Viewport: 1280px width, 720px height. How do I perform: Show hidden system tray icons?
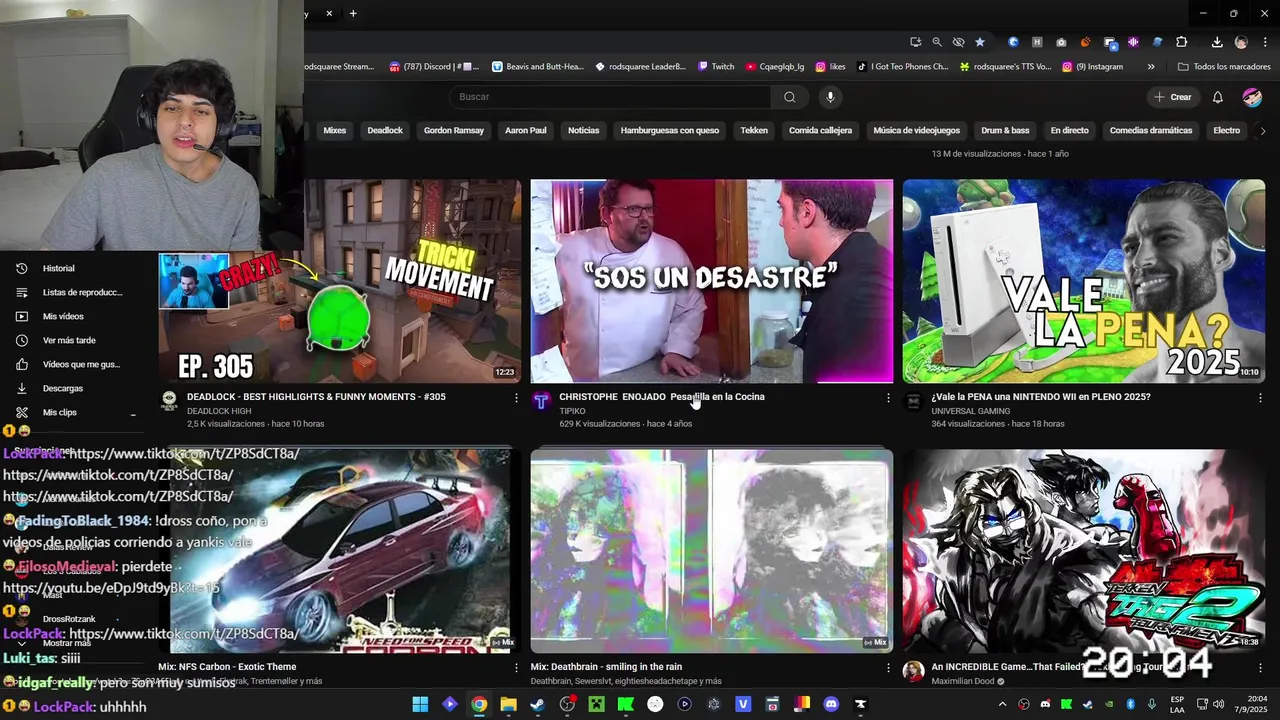[x=1003, y=704]
